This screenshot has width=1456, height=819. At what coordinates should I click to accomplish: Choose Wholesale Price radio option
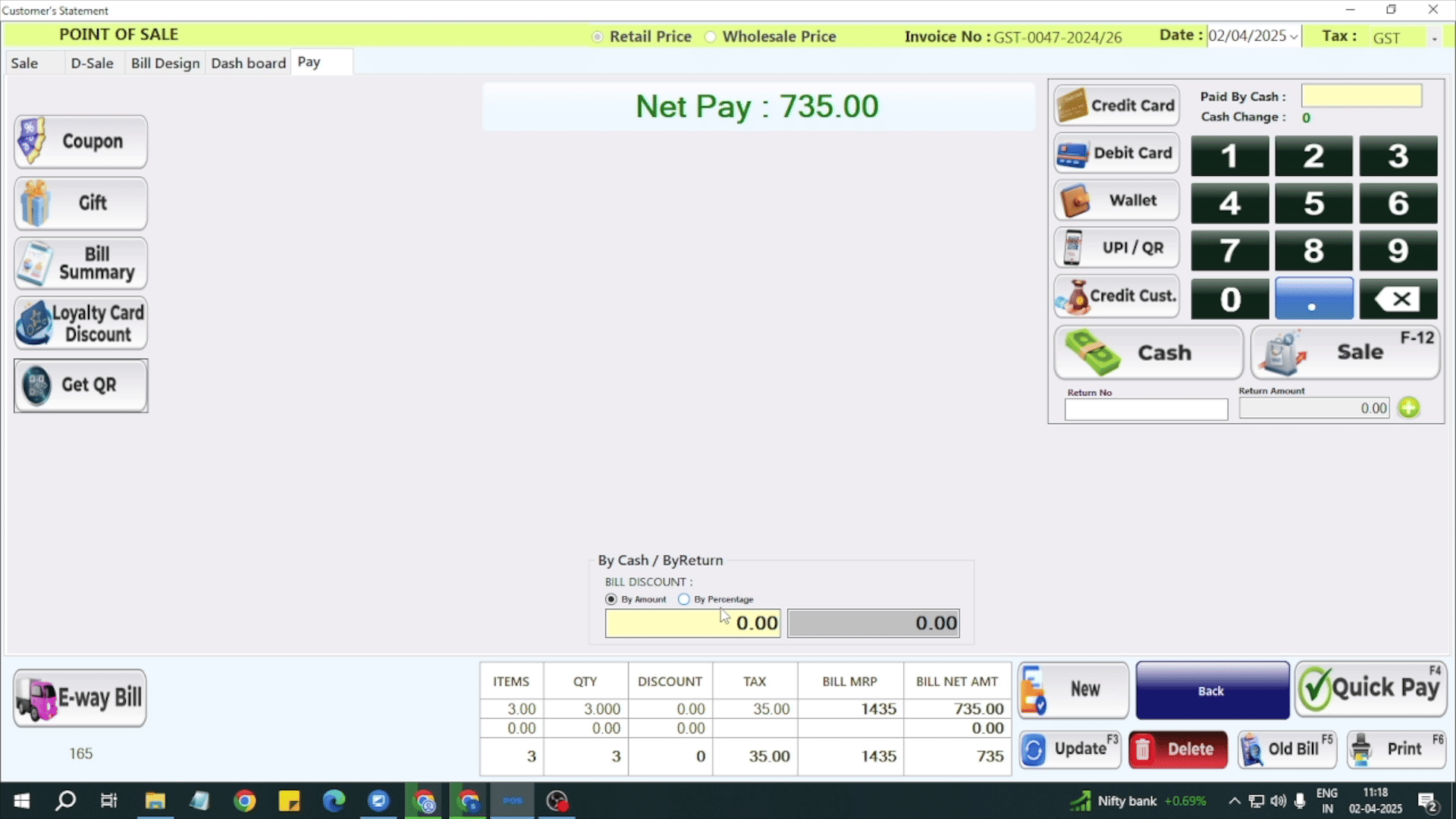[x=711, y=36]
